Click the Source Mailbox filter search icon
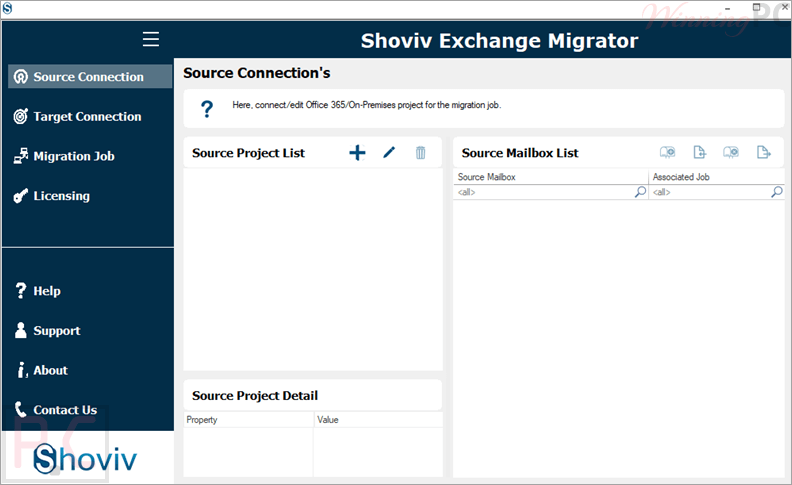 640,192
